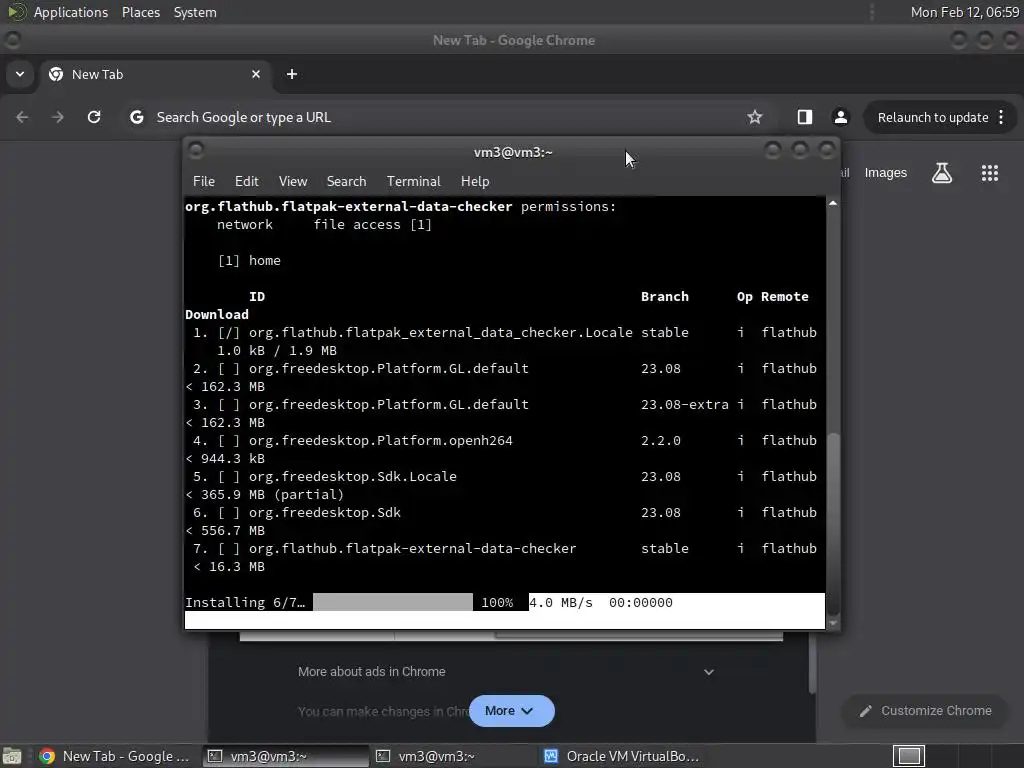Click the terminal scrollbar up arrow
Image resolution: width=1024 pixels, height=768 pixels.
[833, 204]
